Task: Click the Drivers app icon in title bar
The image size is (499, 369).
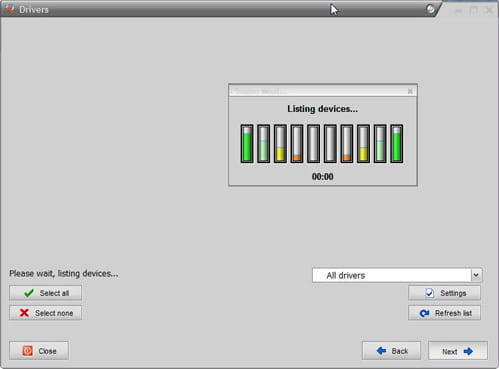Action: 10,9
